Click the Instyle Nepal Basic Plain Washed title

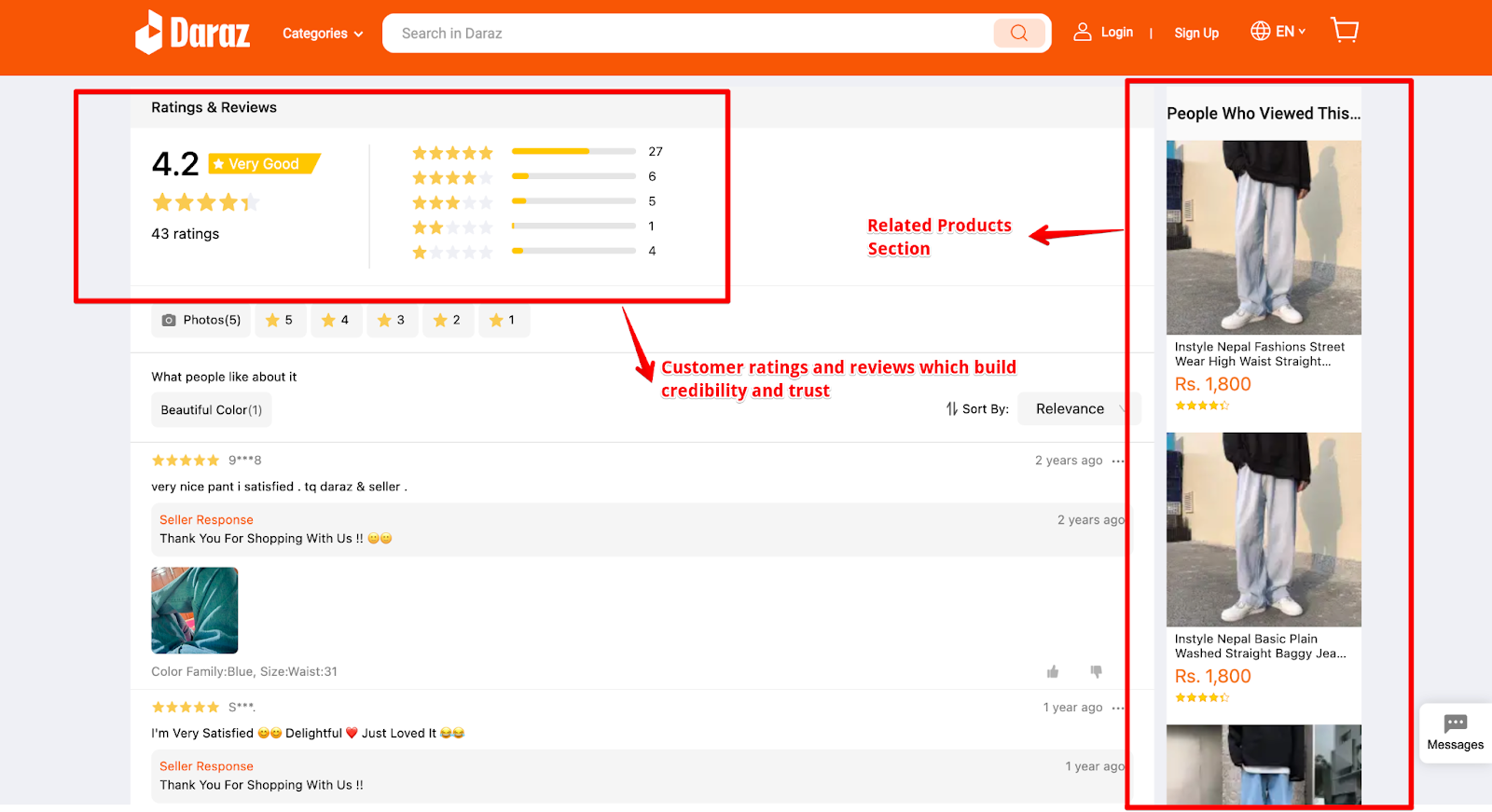(x=1260, y=646)
